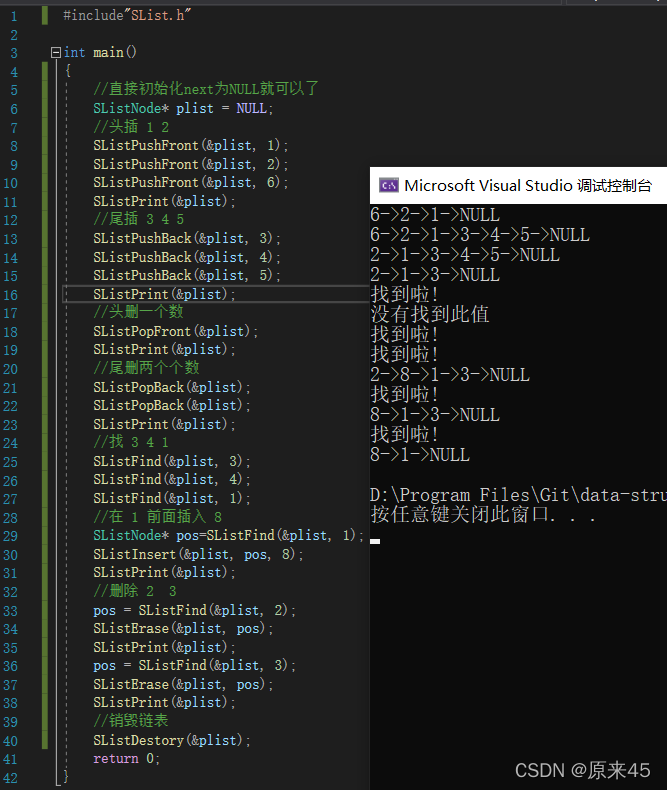Image resolution: width=667 pixels, height=790 pixels.
Task: Click the comment '//删除 2 3'
Action: pos(135,591)
